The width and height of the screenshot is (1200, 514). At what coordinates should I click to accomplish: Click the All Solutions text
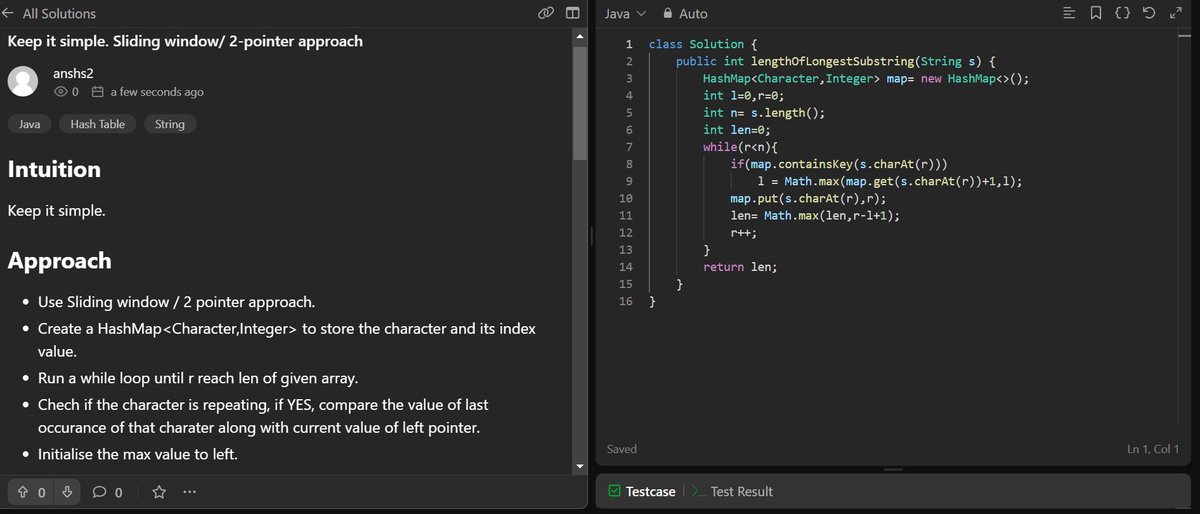(59, 13)
